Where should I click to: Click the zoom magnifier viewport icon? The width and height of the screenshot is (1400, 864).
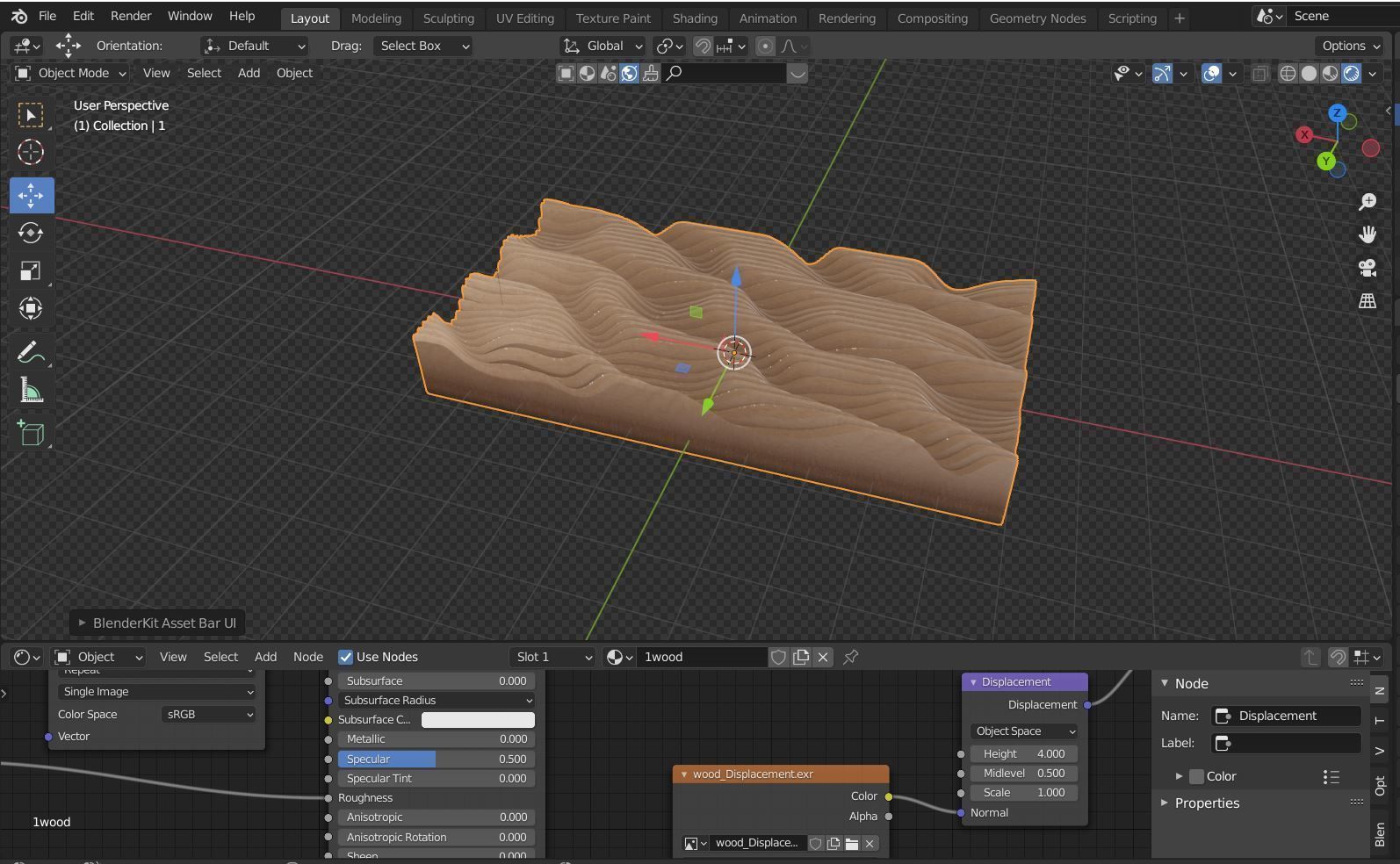click(x=1368, y=202)
